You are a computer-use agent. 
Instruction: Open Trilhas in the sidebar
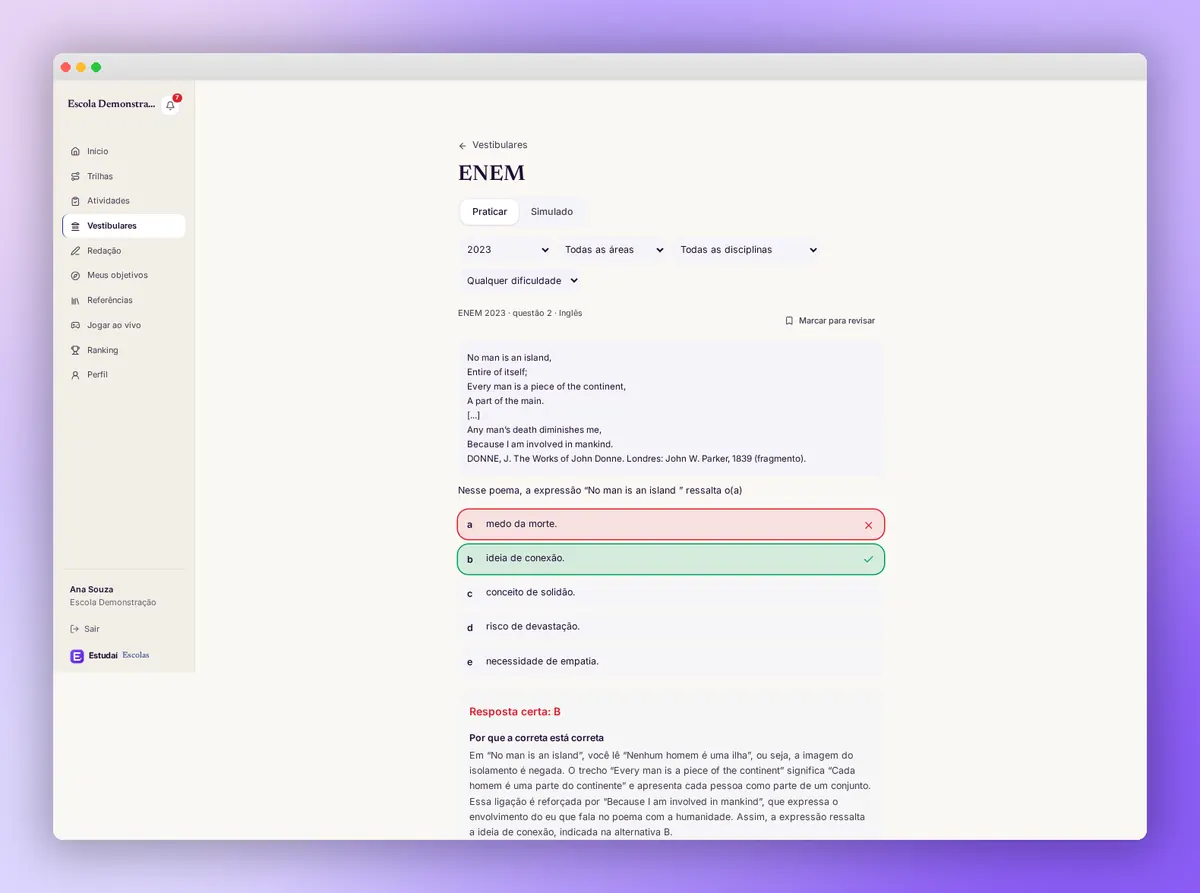(124, 176)
